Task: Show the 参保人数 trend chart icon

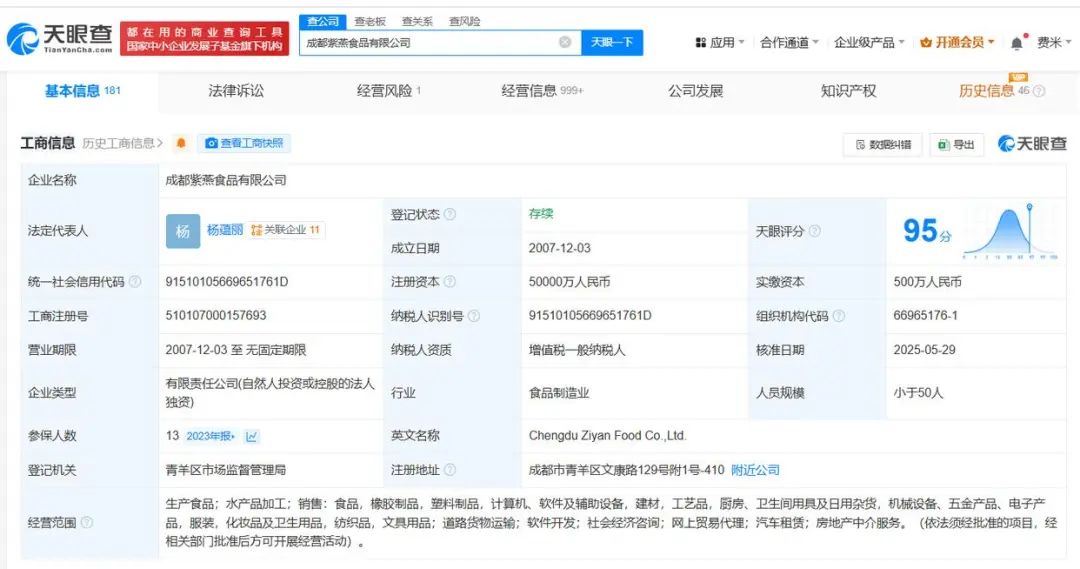Action: pos(251,436)
